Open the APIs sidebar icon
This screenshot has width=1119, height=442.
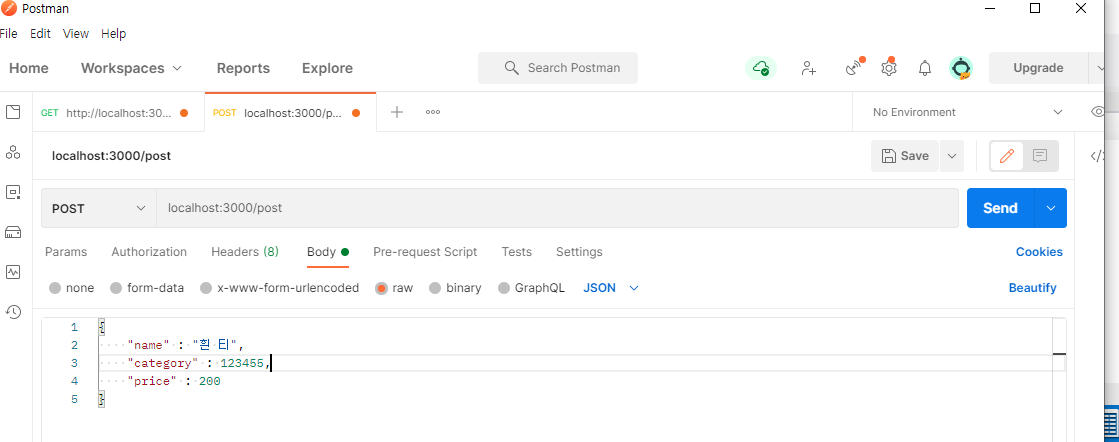[x=13, y=152]
